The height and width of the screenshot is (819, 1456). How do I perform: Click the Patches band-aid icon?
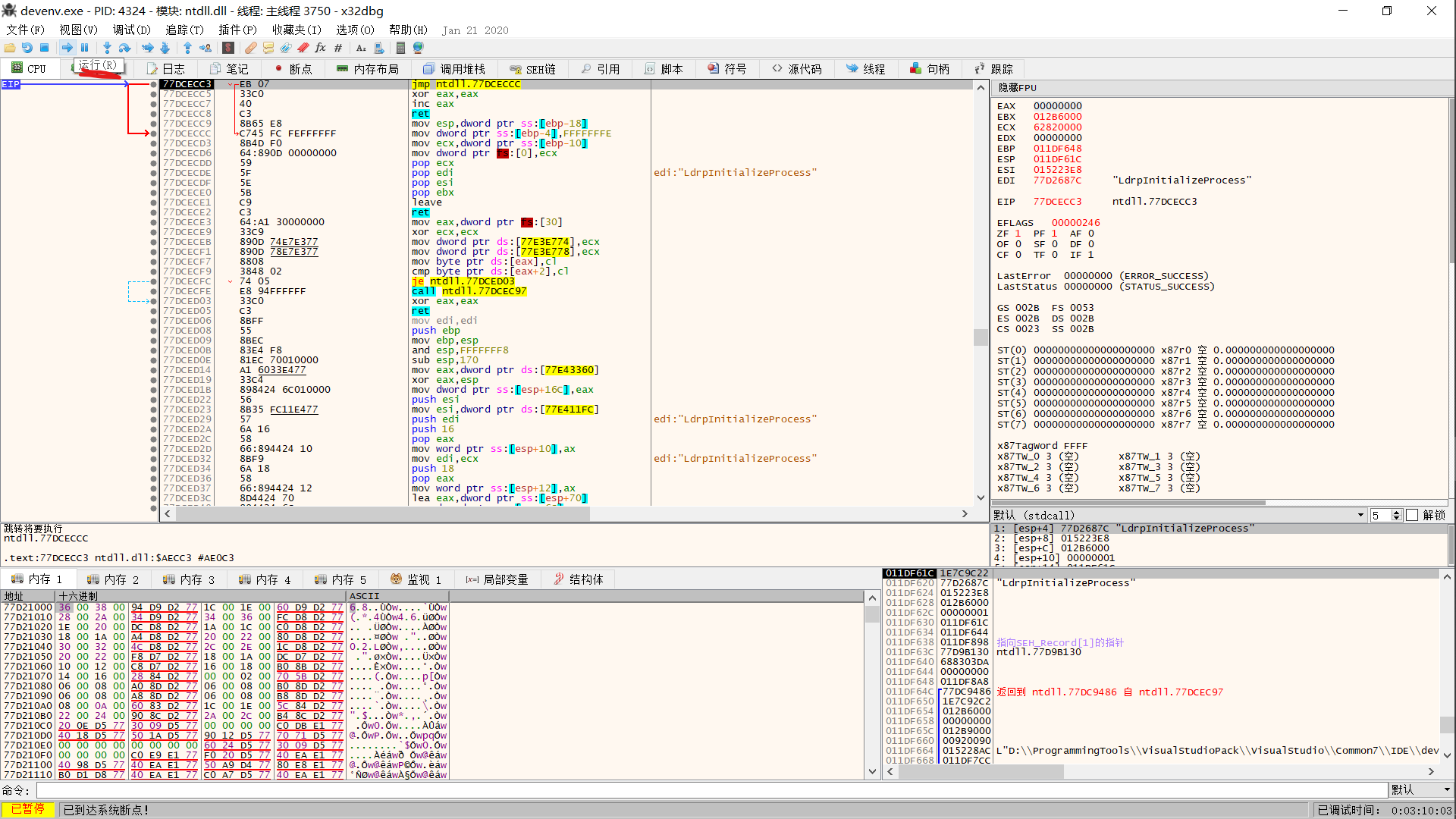point(250,48)
